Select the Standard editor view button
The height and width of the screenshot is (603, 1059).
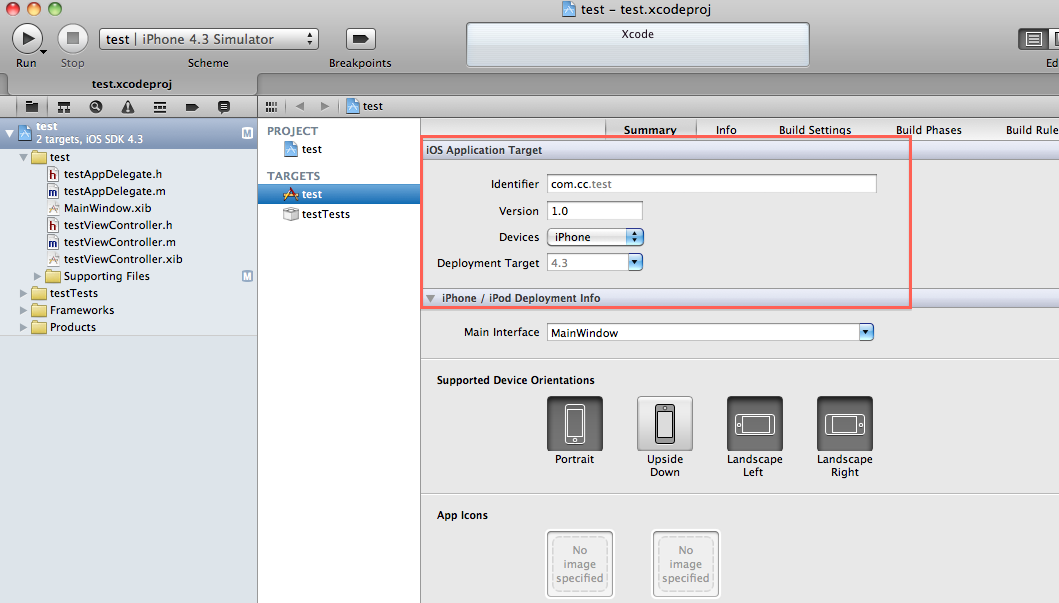[1033, 39]
